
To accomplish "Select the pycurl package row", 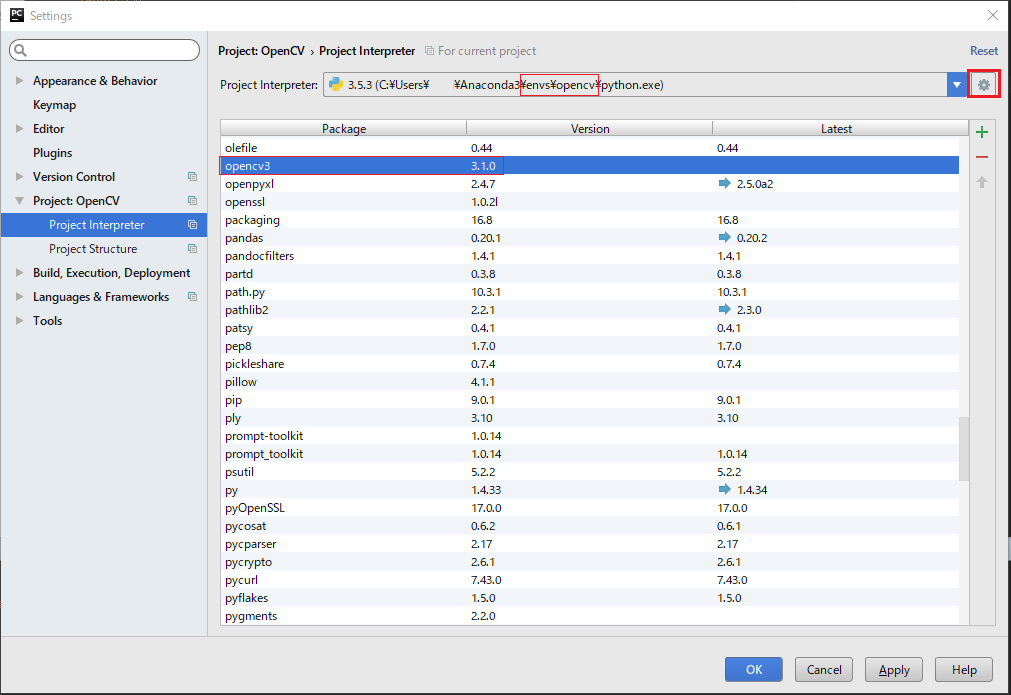I will [589, 580].
